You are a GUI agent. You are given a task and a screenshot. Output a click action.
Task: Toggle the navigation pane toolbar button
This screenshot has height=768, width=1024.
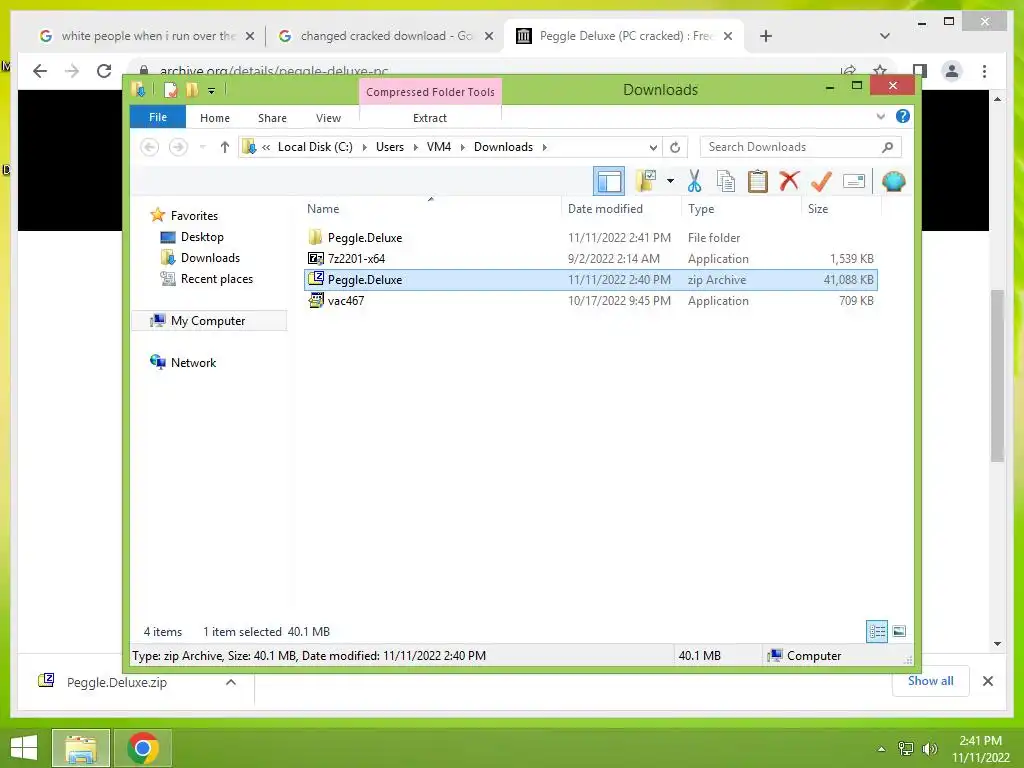(609, 181)
